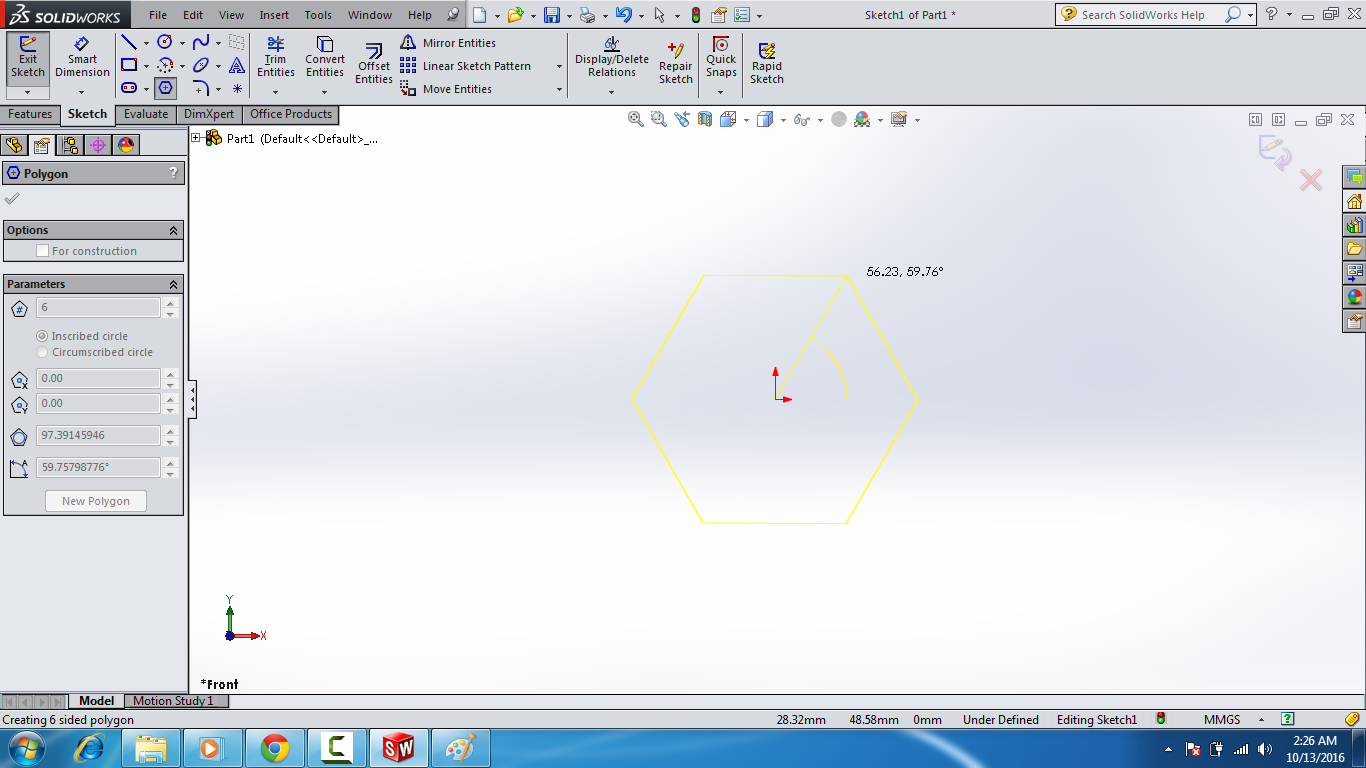Open the Windows Start menu

point(25,748)
